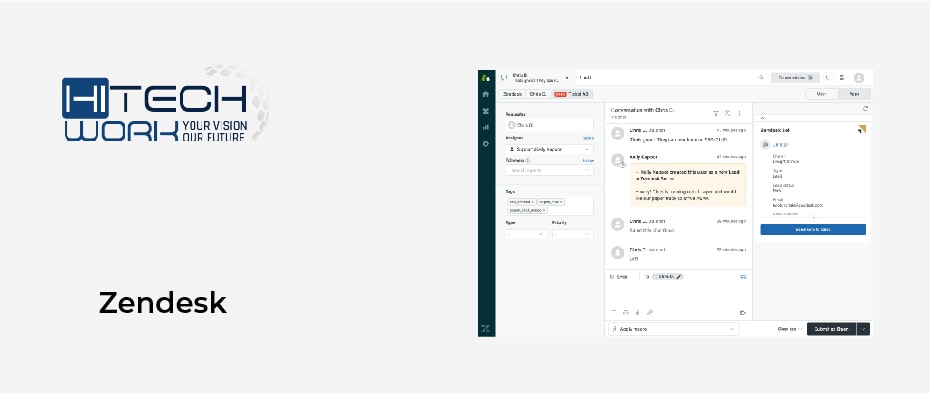Remove the first tag in Tags
The height and width of the screenshot is (393, 931).
[x=533, y=202]
